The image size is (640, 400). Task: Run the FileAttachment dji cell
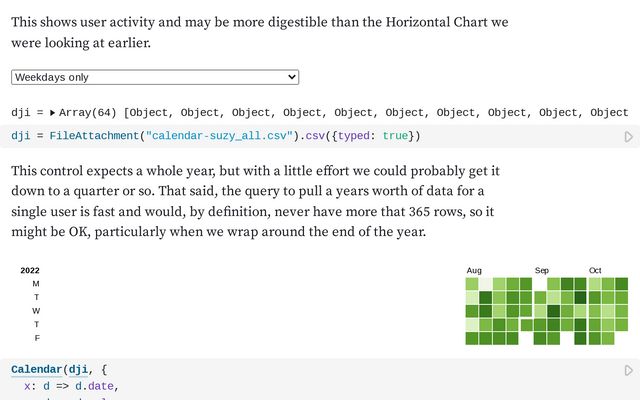pos(629,137)
